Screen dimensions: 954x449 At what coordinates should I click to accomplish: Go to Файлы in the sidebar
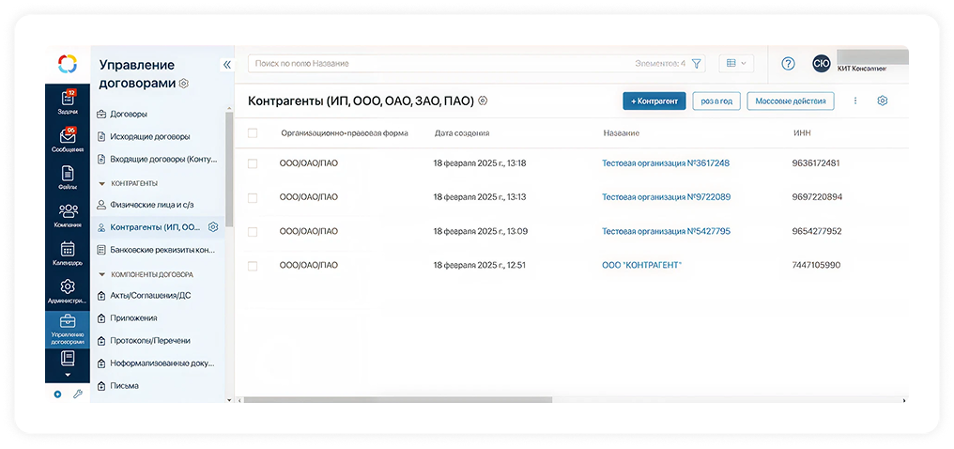coord(67,177)
